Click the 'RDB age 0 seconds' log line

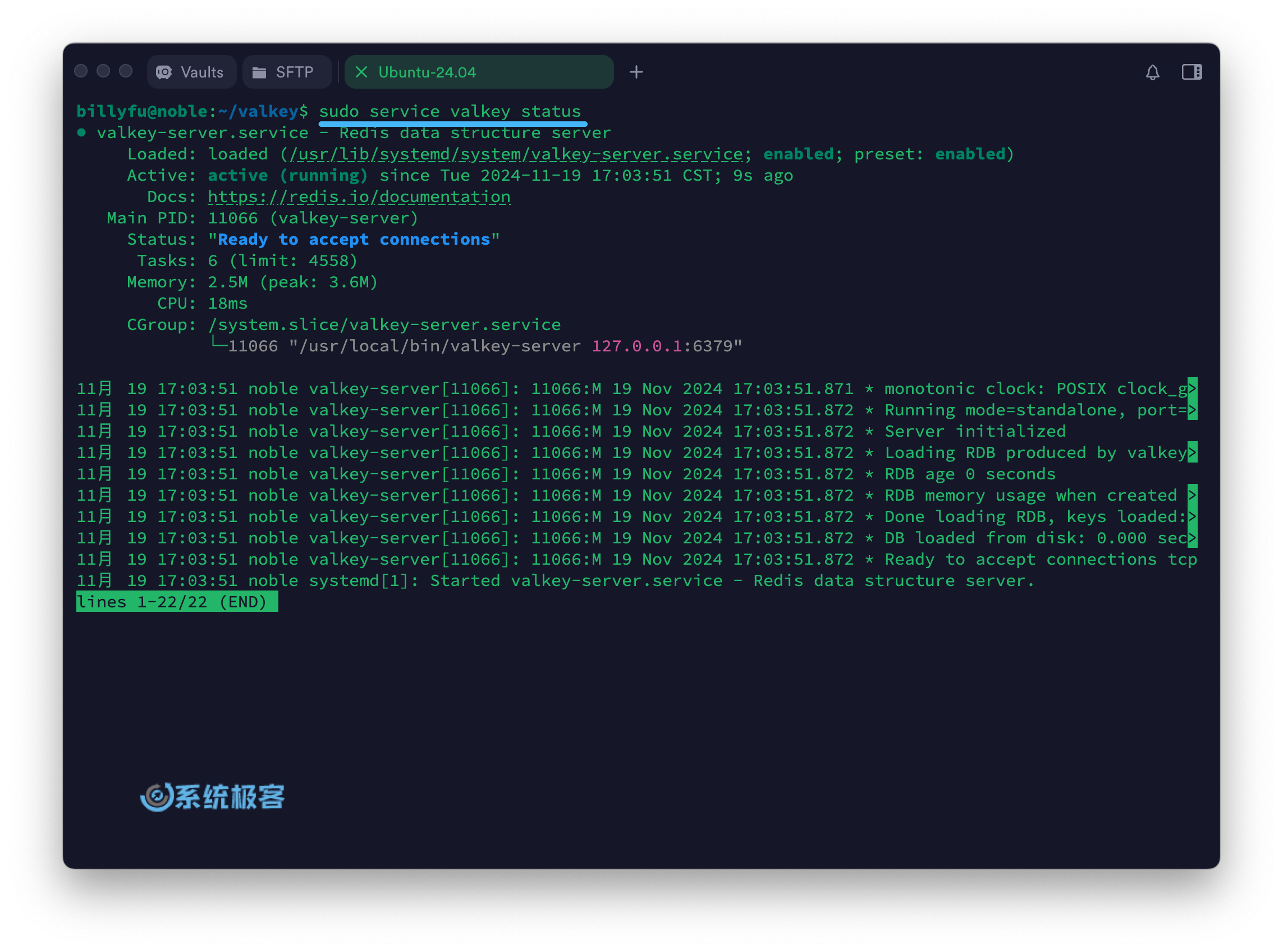(x=566, y=474)
